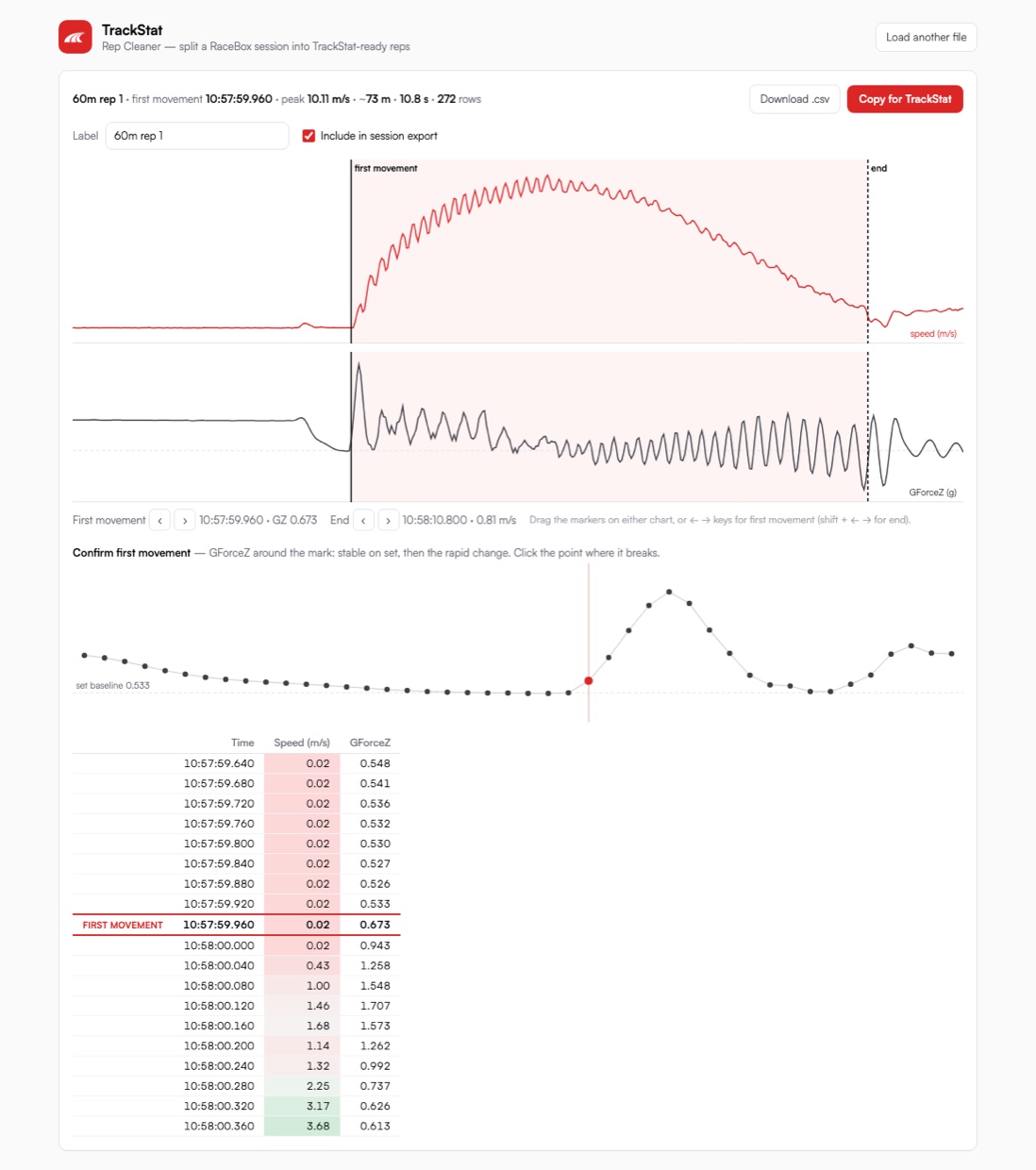Viewport: 1036px width, 1170px height.
Task: Click the TrackStat app title text
Action: click(x=132, y=30)
